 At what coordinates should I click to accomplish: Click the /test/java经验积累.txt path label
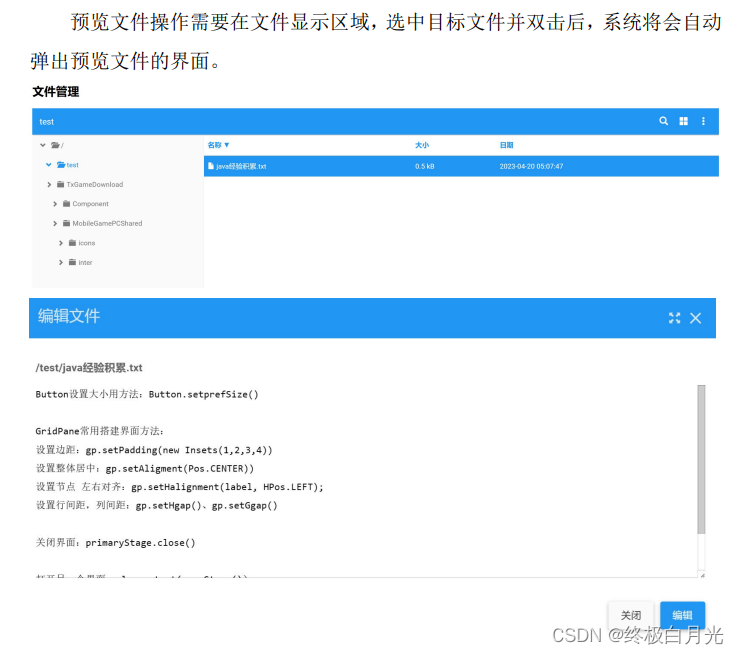click(89, 368)
